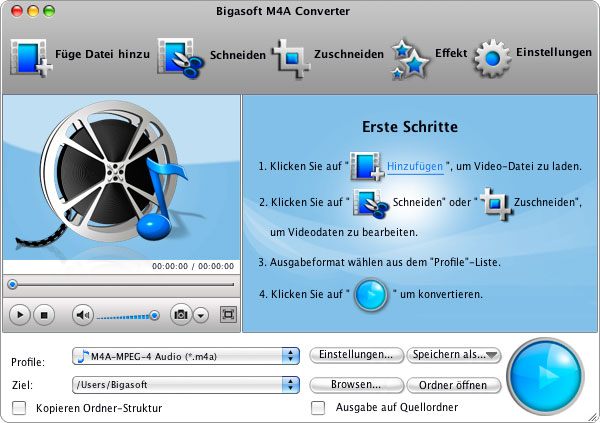Click the Ziel dropdown stepper arrows

tap(290, 385)
